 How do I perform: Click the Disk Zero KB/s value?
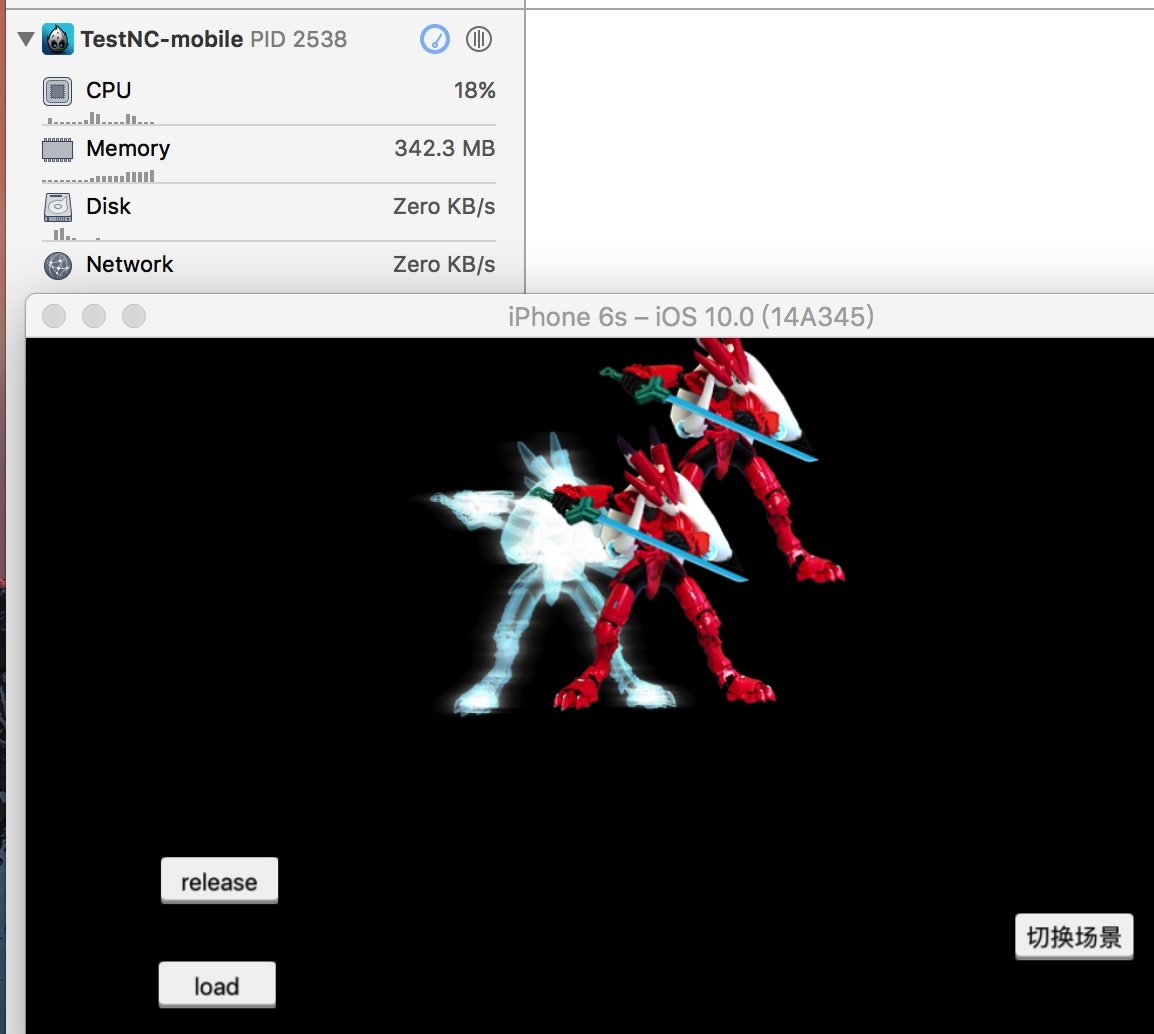pyautogui.click(x=444, y=207)
